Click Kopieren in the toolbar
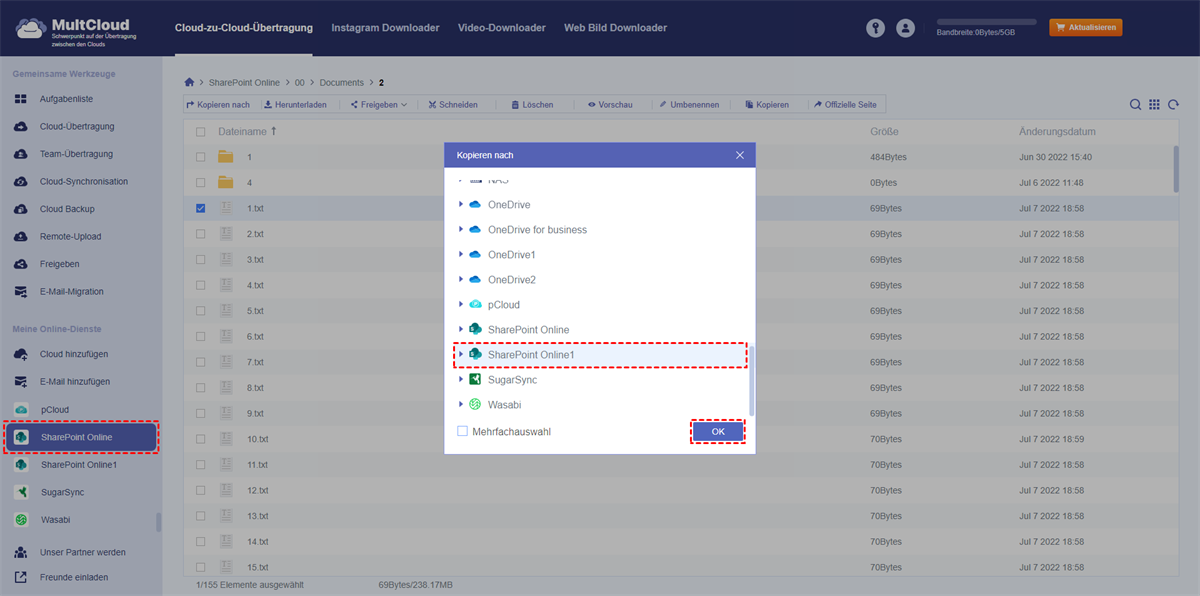Screen dimensions: 1200x596 (x=766, y=105)
